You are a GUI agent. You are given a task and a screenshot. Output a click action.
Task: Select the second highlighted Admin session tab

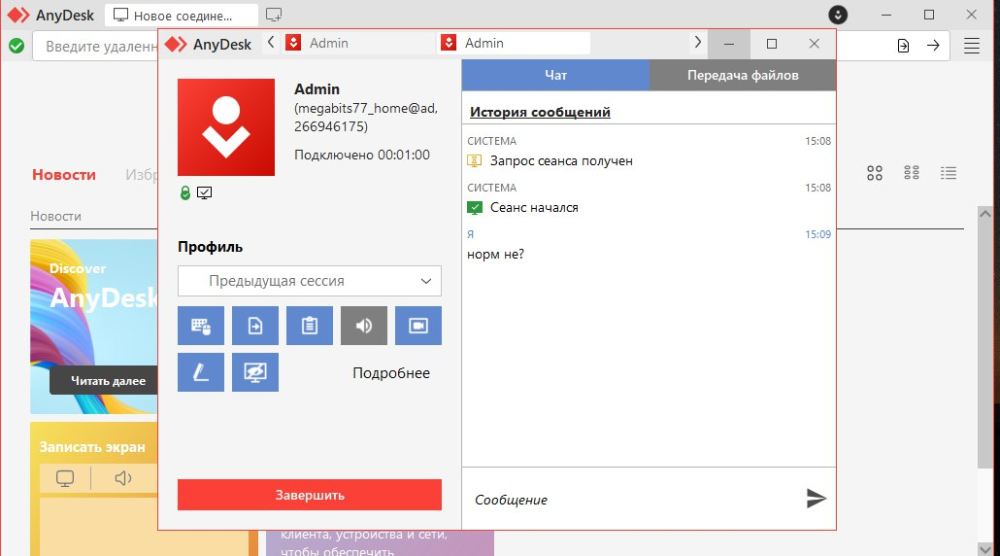pos(513,43)
